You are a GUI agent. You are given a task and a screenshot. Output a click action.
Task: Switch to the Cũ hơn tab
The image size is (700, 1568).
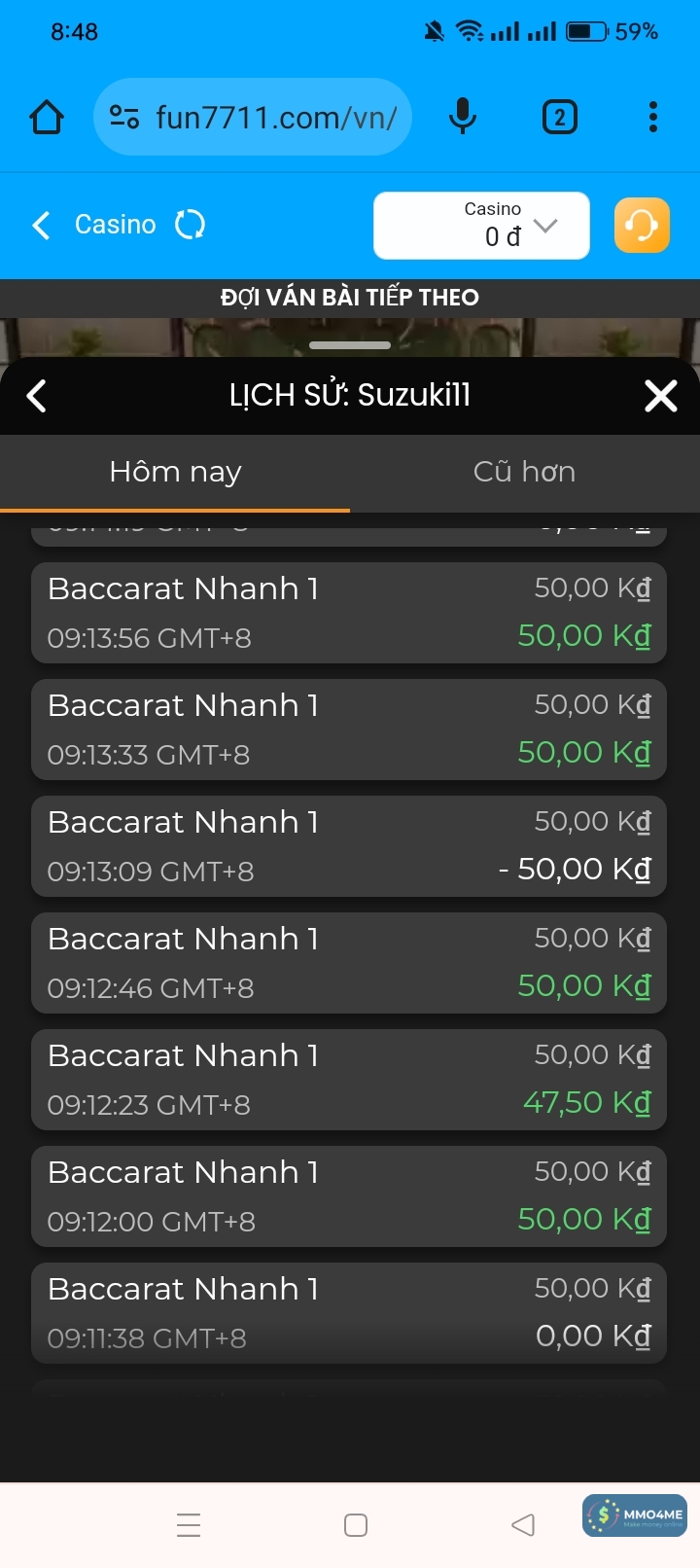click(524, 472)
